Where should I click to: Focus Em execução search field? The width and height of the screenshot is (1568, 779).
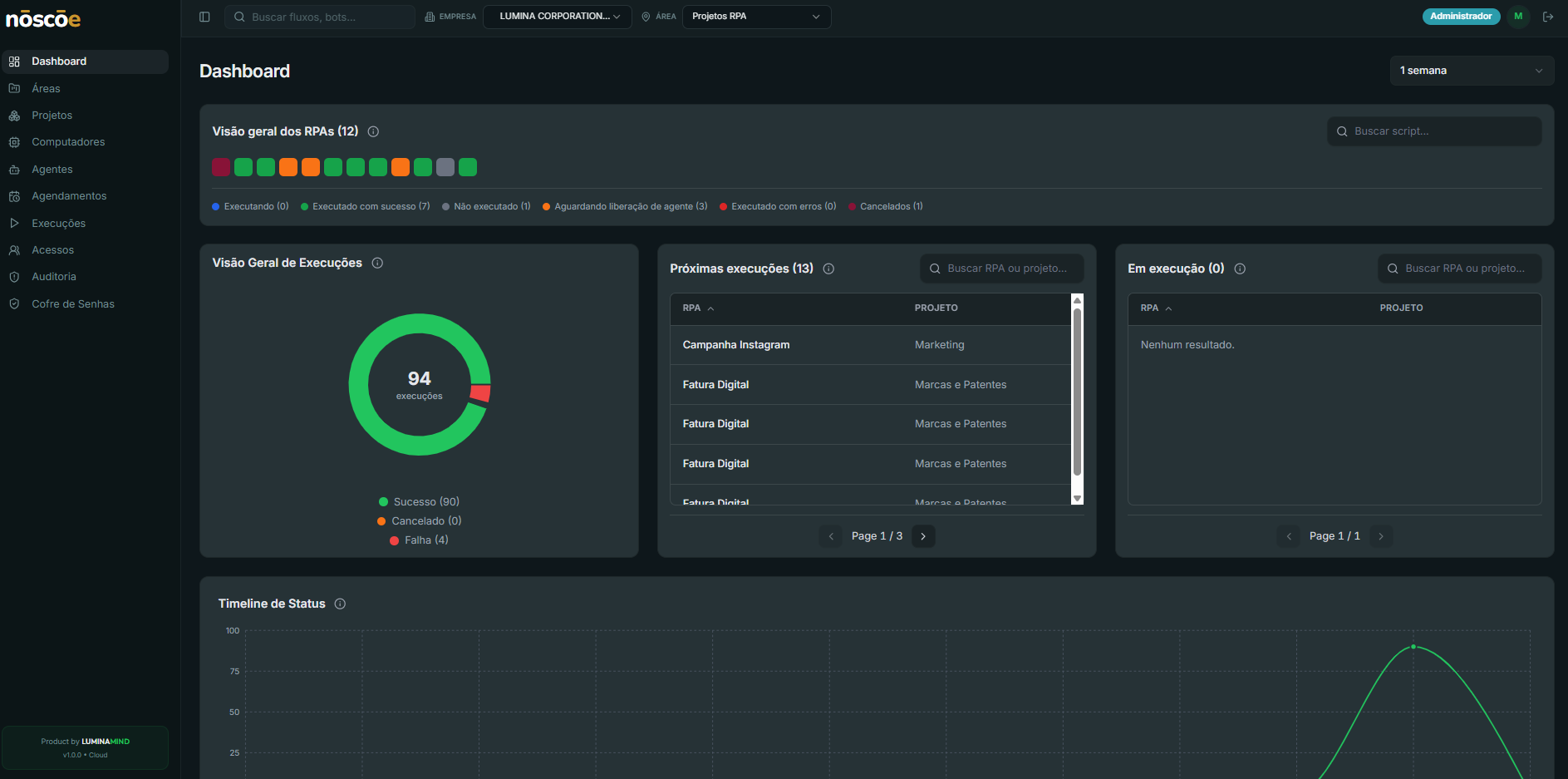tap(1459, 269)
